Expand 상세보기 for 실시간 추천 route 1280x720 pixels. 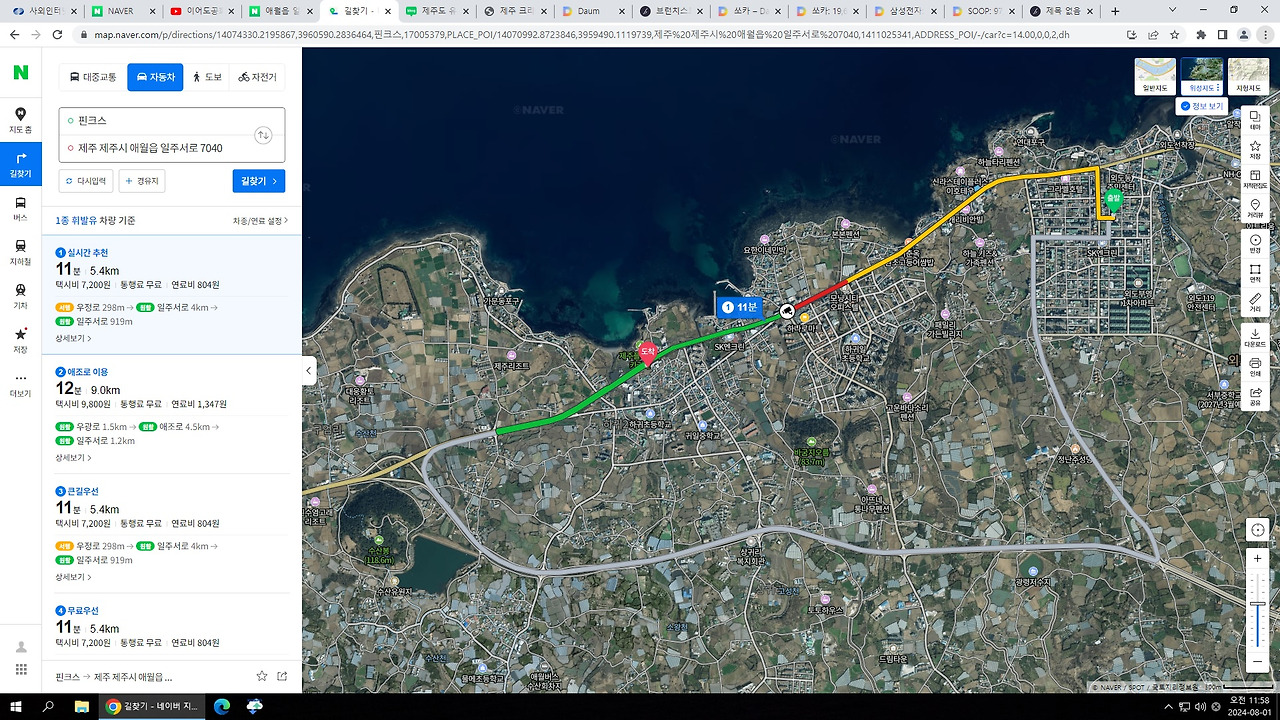(73, 339)
